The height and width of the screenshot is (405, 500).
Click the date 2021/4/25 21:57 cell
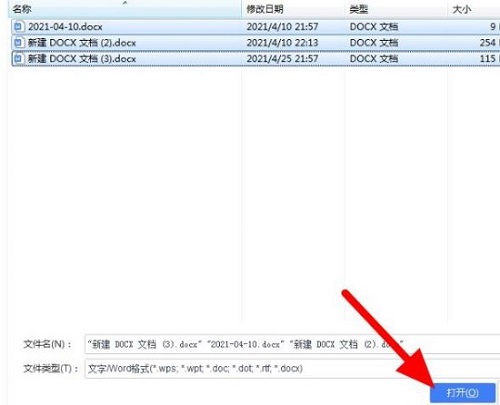282,59
